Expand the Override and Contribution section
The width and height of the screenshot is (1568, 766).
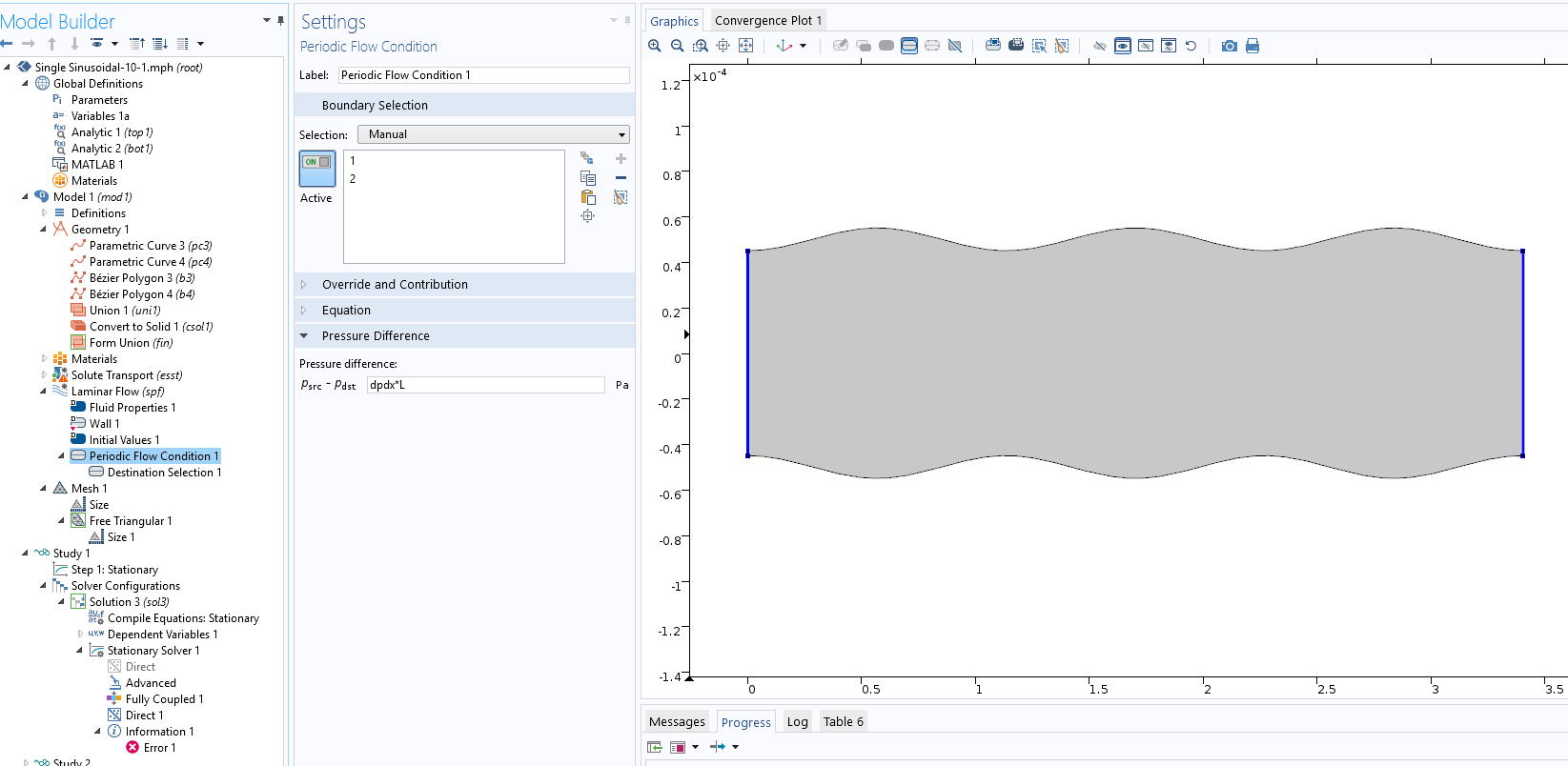point(395,285)
